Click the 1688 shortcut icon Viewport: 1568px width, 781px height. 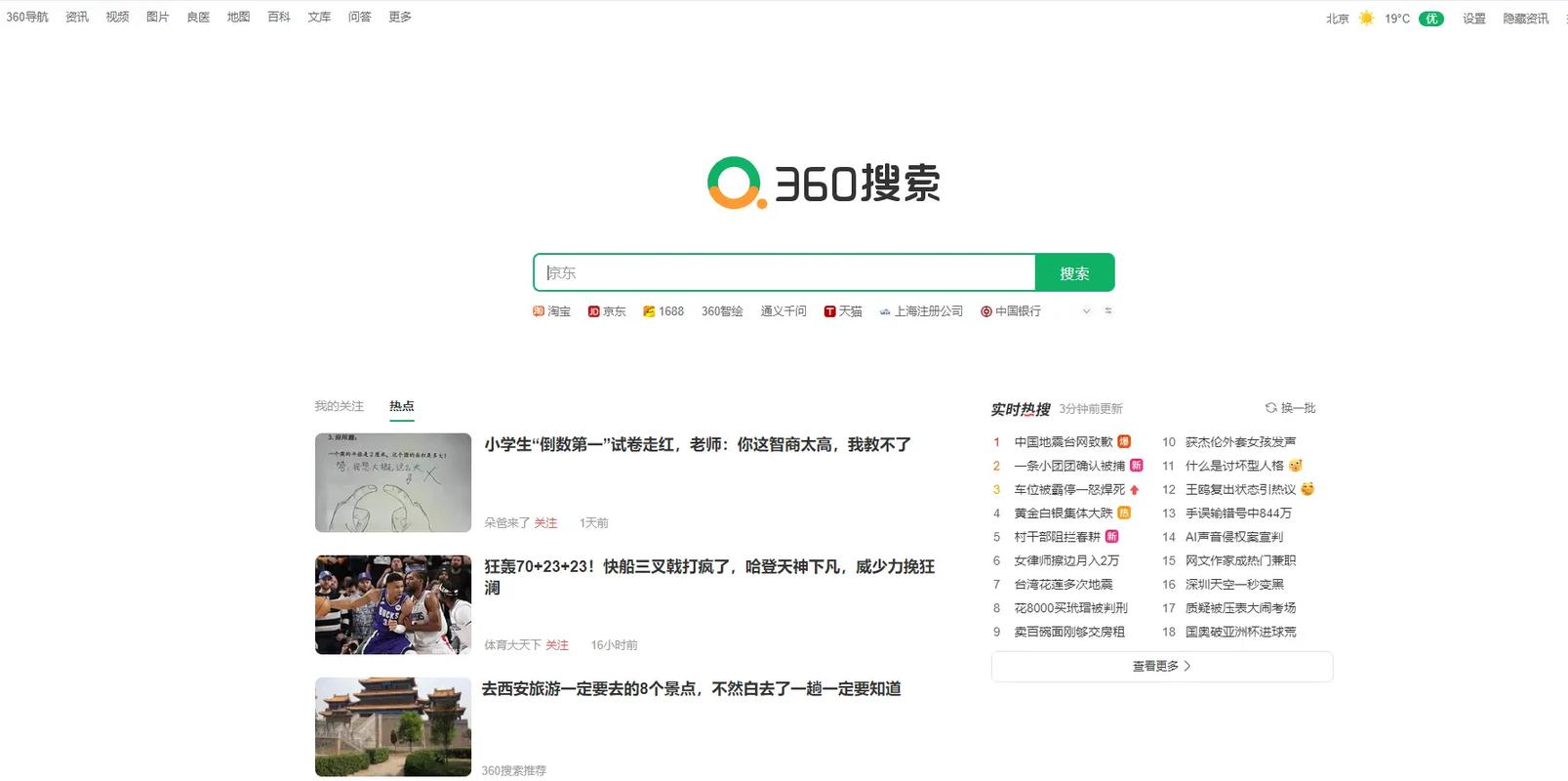tap(649, 311)
